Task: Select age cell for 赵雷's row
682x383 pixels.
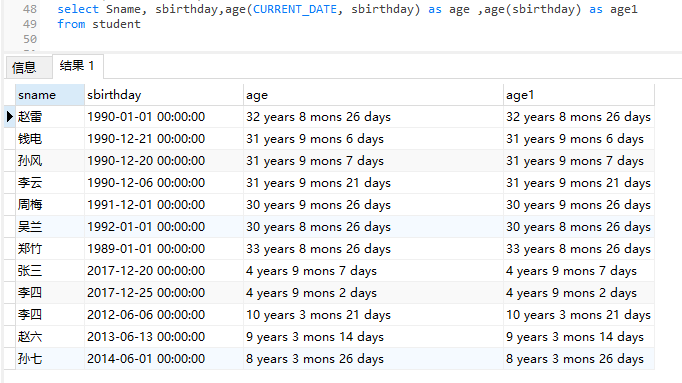Action: 373,117
